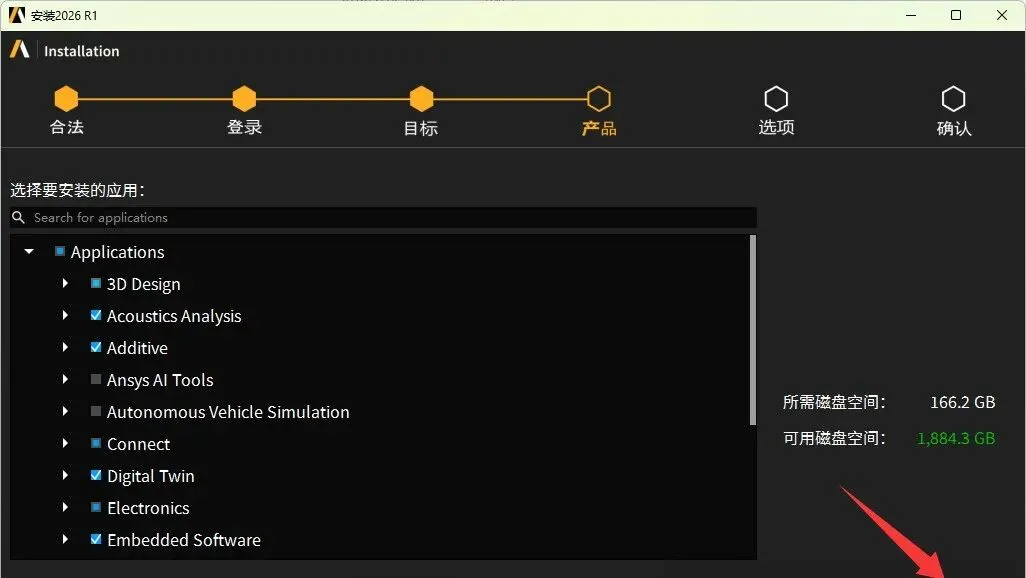Click the 目标 step hexagon icon
1026x578 pixels.
(x=421, y=99)
